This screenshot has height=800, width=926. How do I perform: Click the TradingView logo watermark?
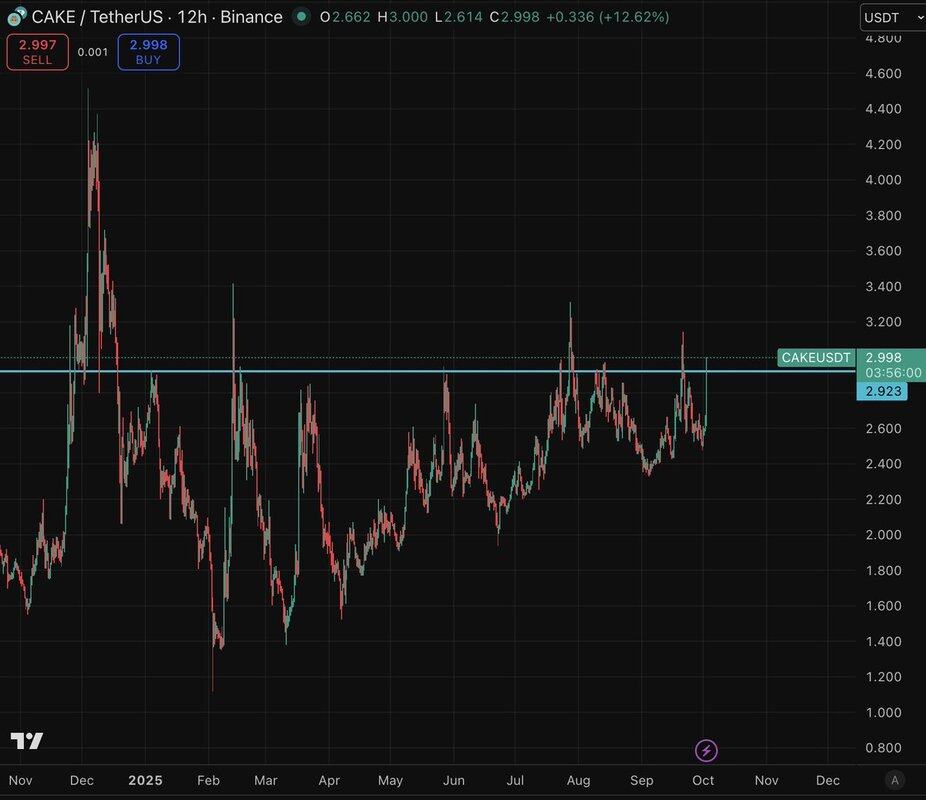pyautogui.click(x=27, y=741)
